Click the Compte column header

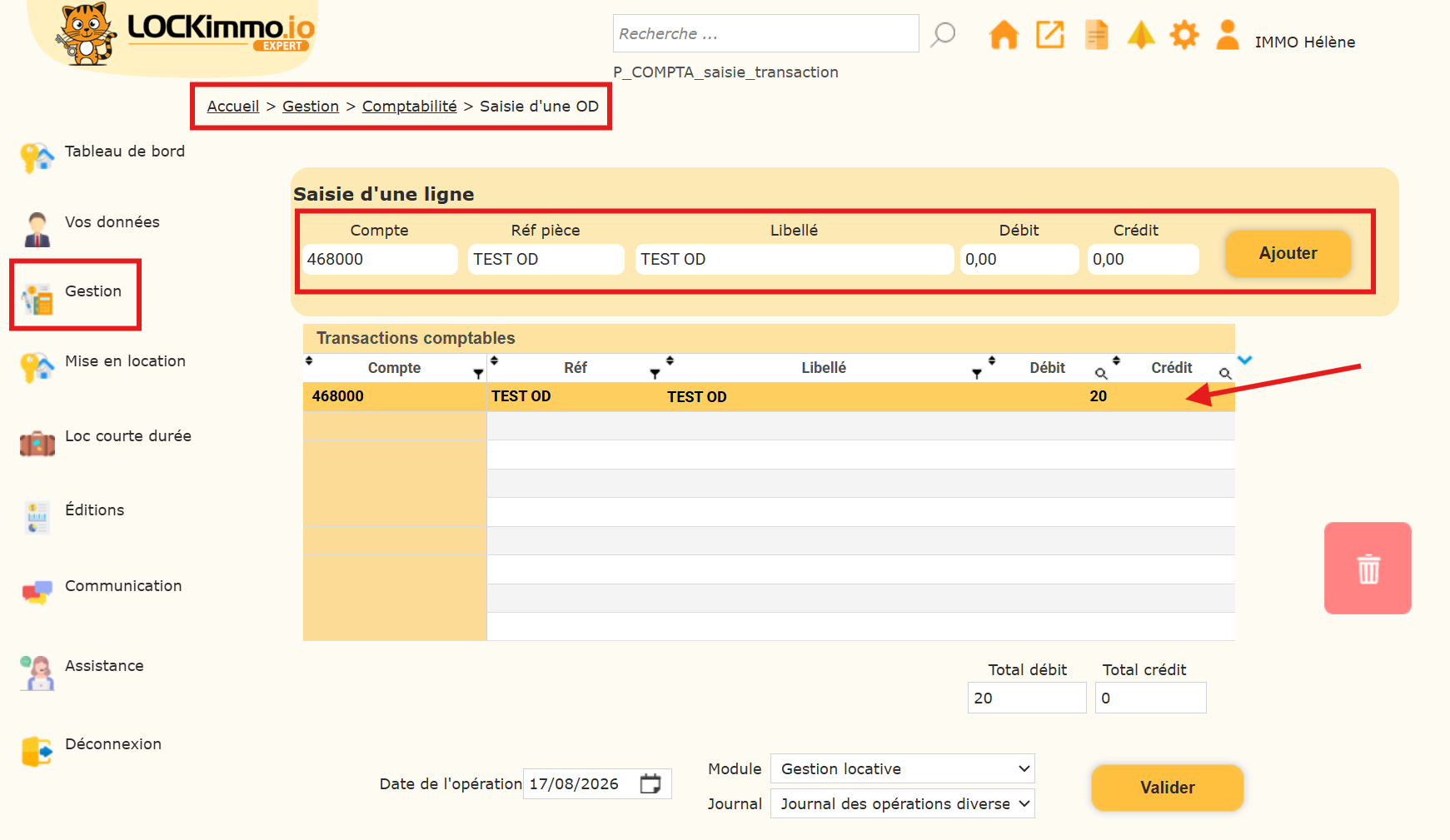coord(394,368)
